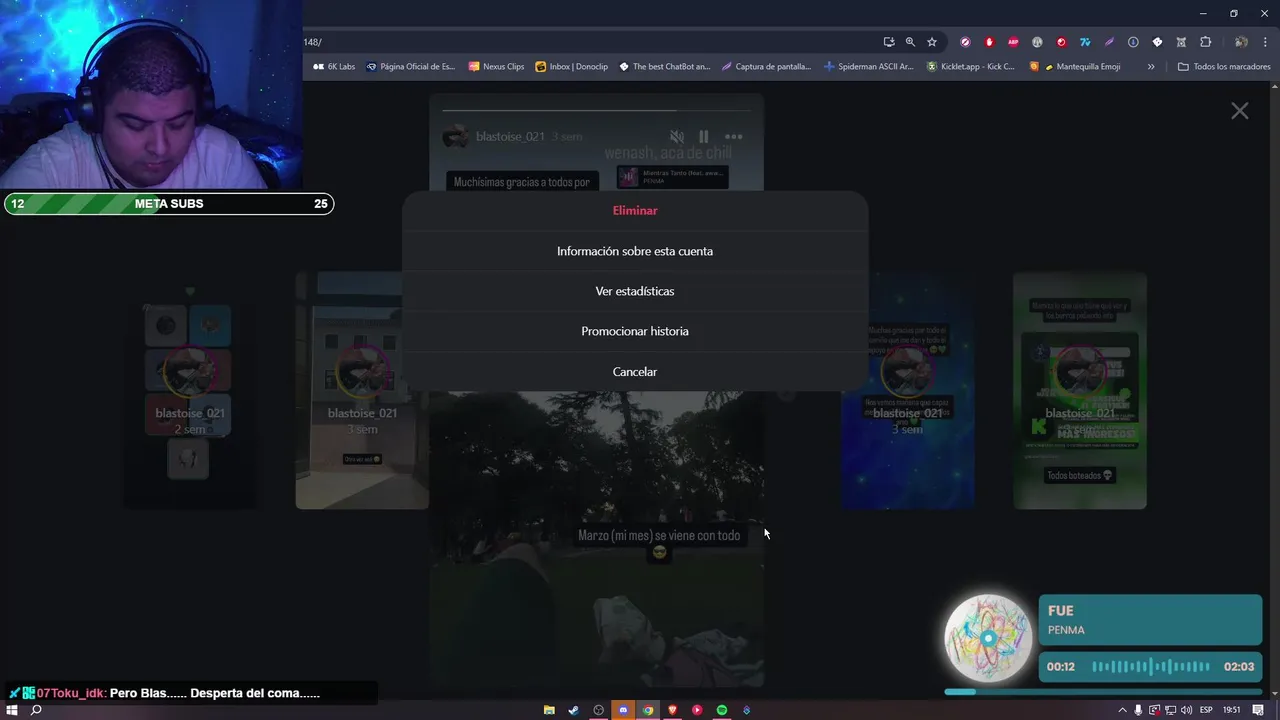Open Inbox | Donoclip bookmark

pos(572,67)
